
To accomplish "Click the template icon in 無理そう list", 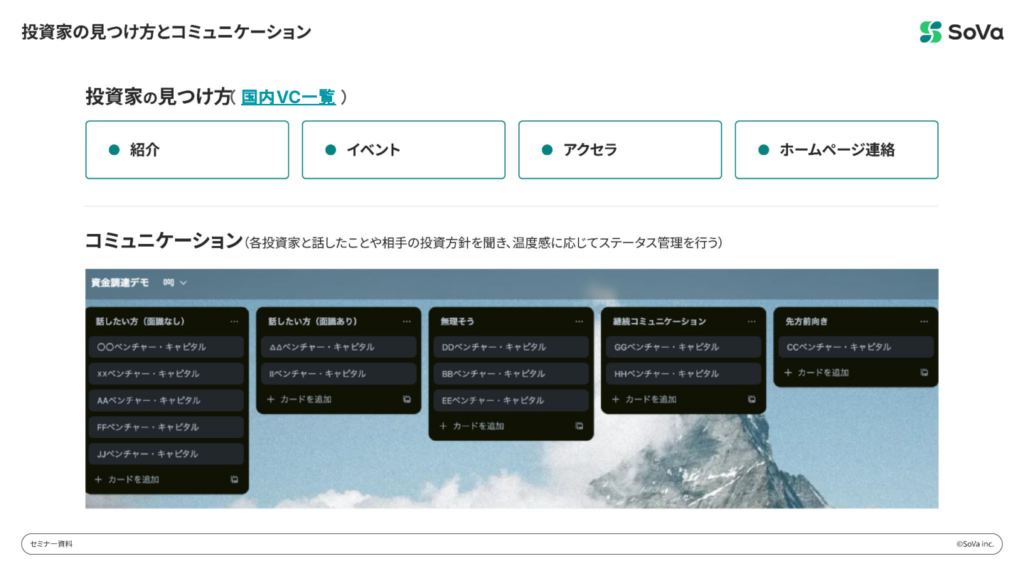I will coord(579,426).
